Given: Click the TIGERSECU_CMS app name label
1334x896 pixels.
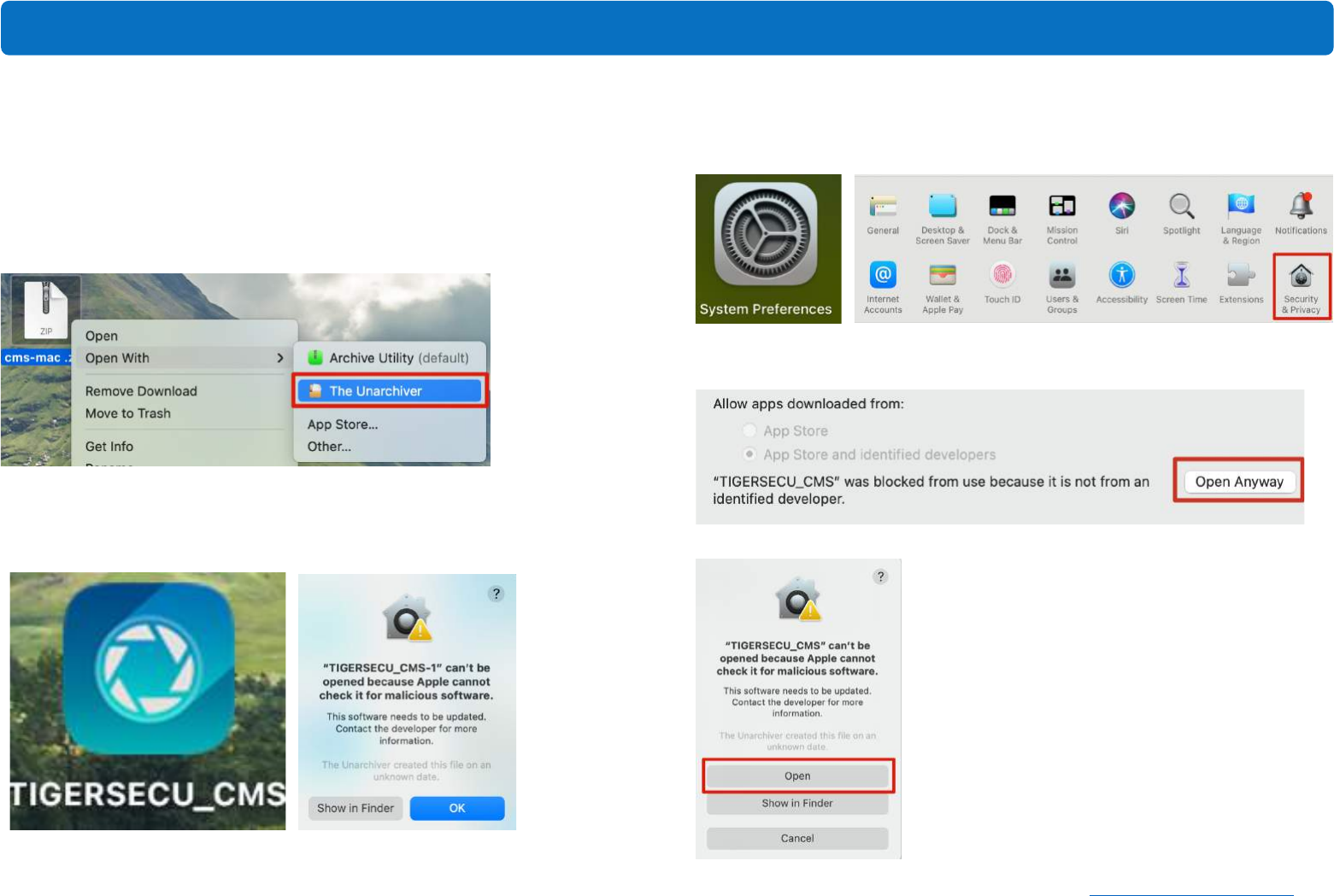Looking at the screenshot, I should pos(148,794).
